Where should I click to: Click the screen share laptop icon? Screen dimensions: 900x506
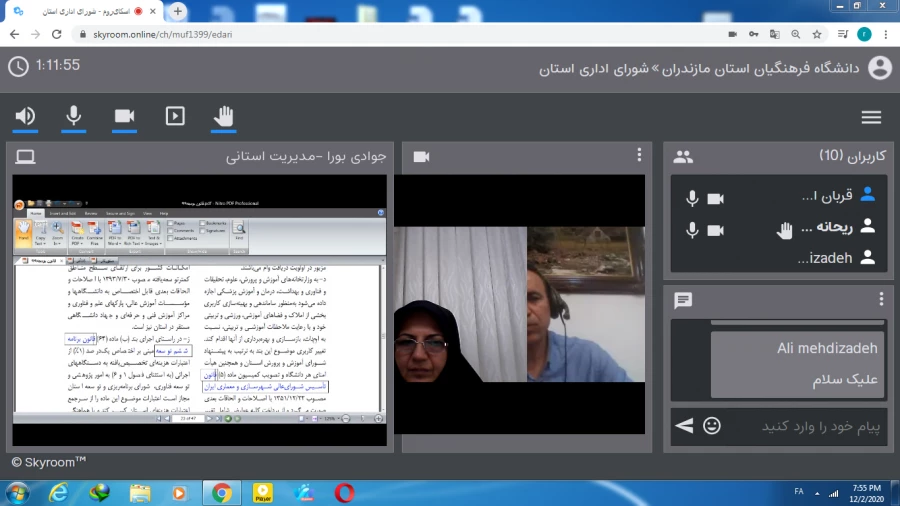[25, 156]
